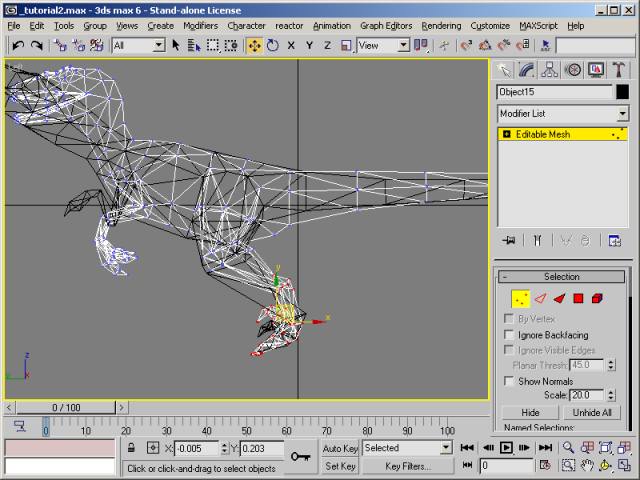Switch to Polygon sub-object selection
Viewport: 640px width, 480px height.
578,298
